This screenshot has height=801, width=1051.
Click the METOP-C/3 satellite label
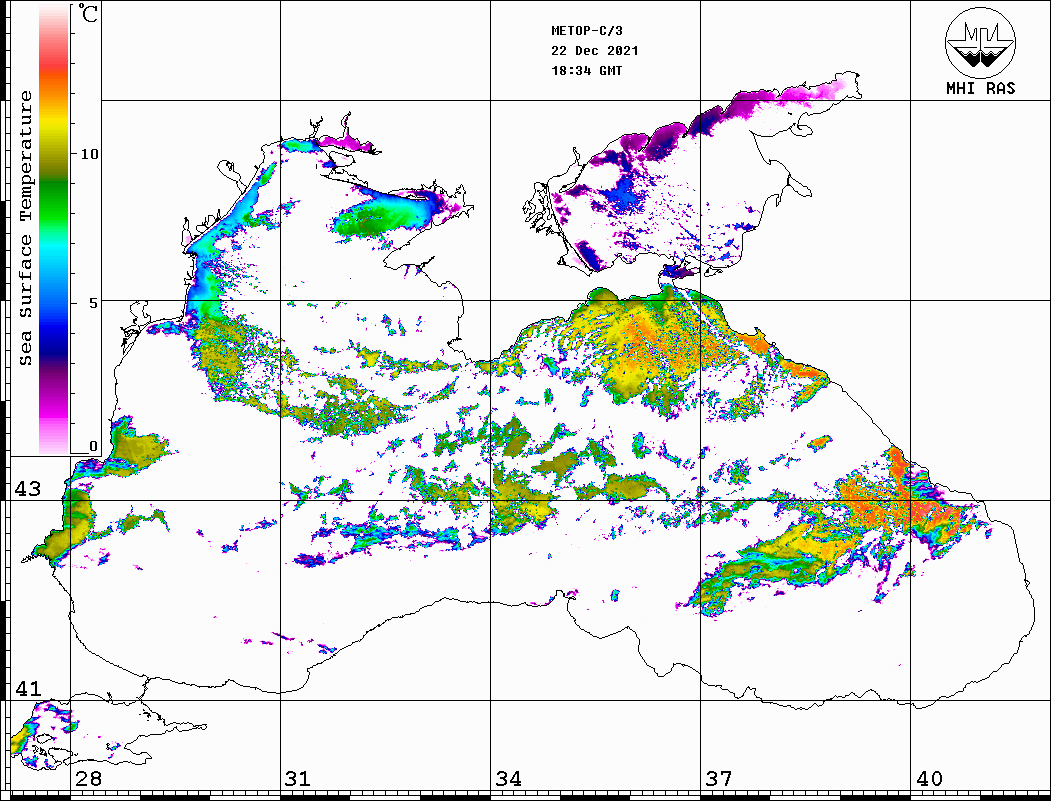pos(587,31)
